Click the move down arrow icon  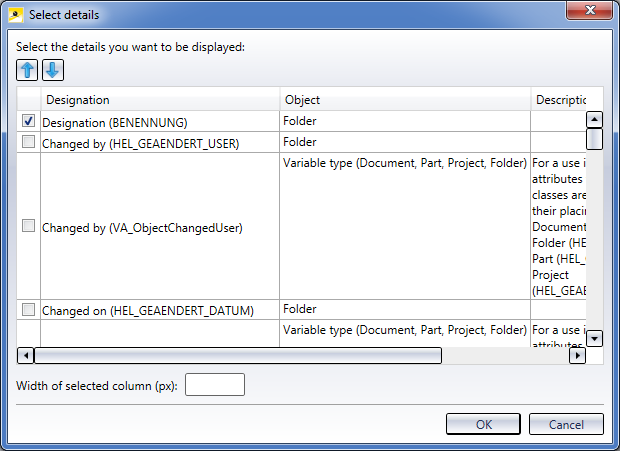pyautogui.click(x=52, y=70)
